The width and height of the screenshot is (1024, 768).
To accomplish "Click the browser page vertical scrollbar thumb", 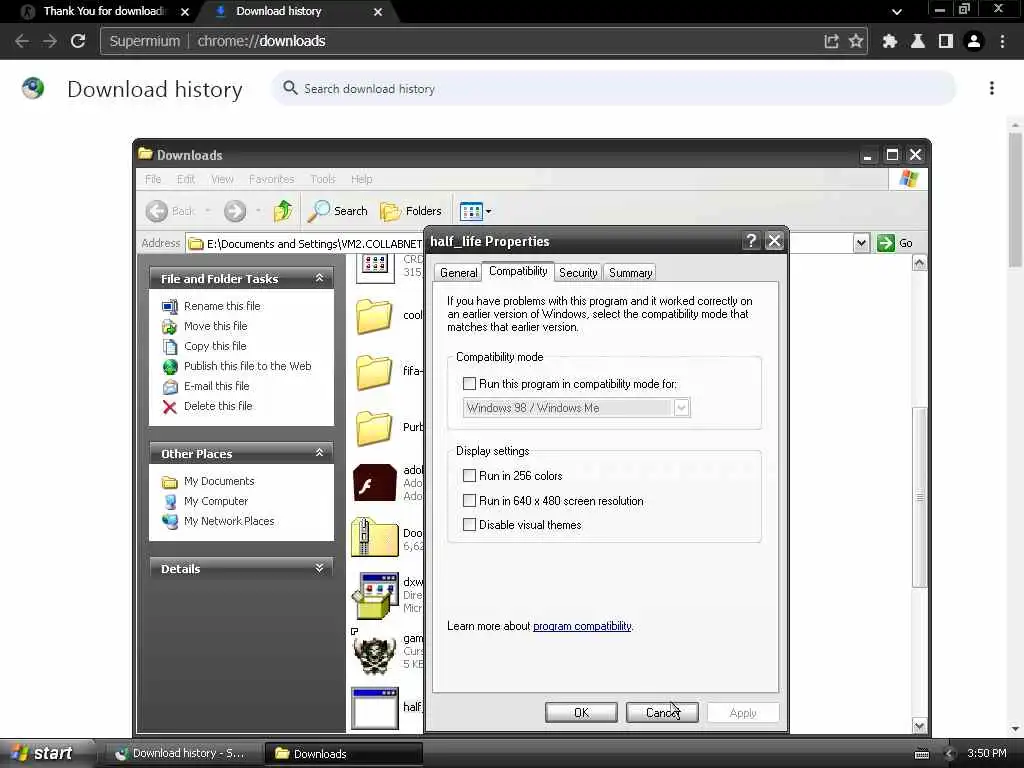I will (1014, 199).
